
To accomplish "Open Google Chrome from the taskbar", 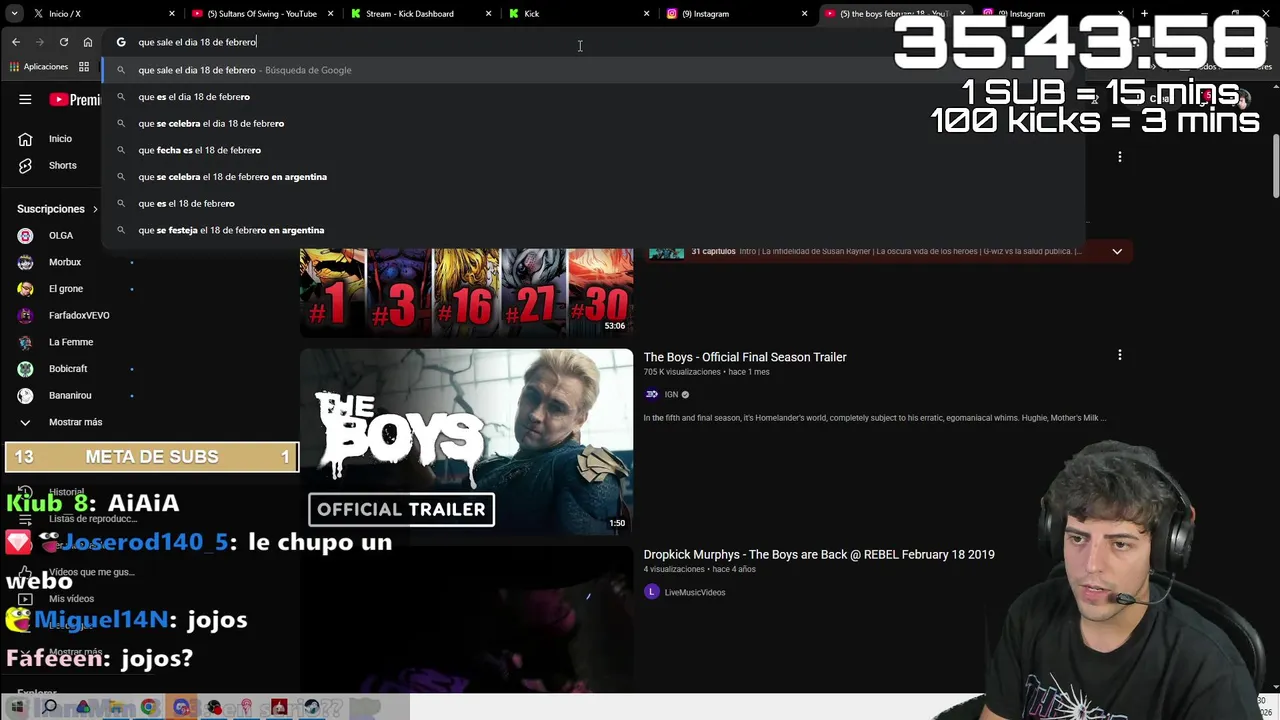I will tap(149, 707).
